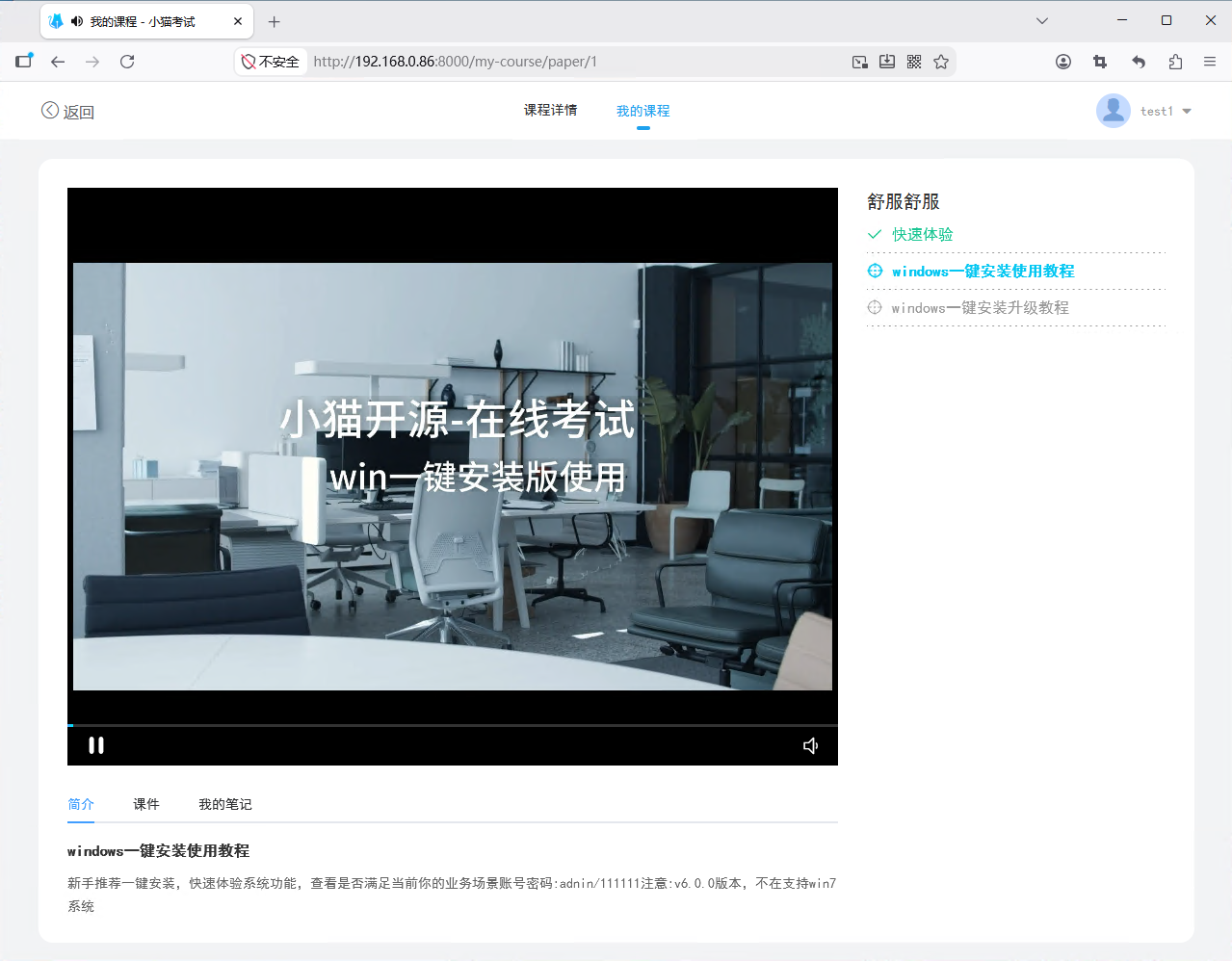Image resolution: width=1232 pixels, height=961 pixels.
Task: Click the icon beside windows一键安装升级教程
Action: pos(875,307)
